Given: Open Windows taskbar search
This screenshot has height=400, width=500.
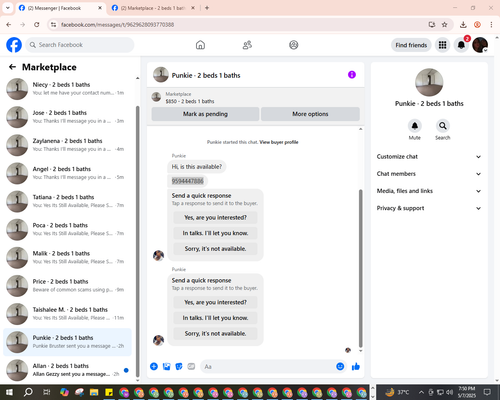Looking at the screenshot, I should [28, 392].
